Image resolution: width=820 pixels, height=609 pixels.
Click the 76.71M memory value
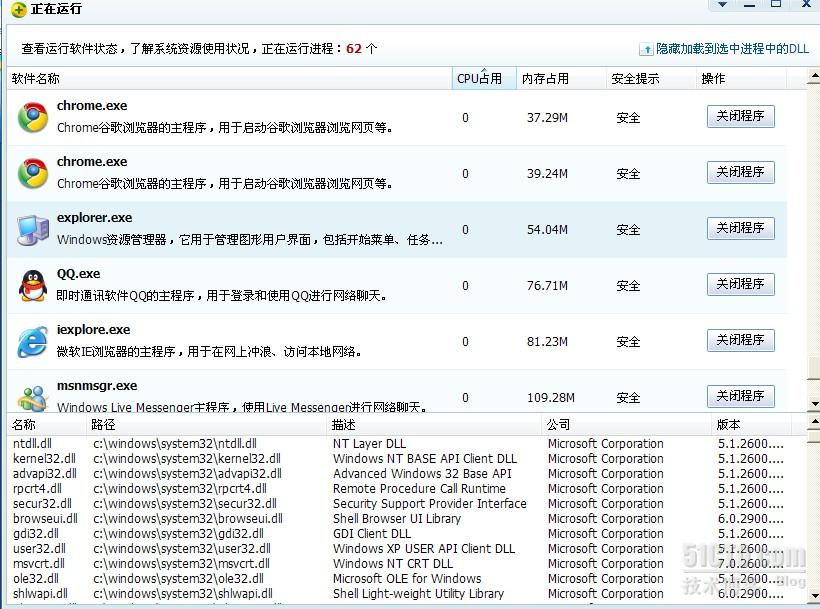click(x=547, y=285)
